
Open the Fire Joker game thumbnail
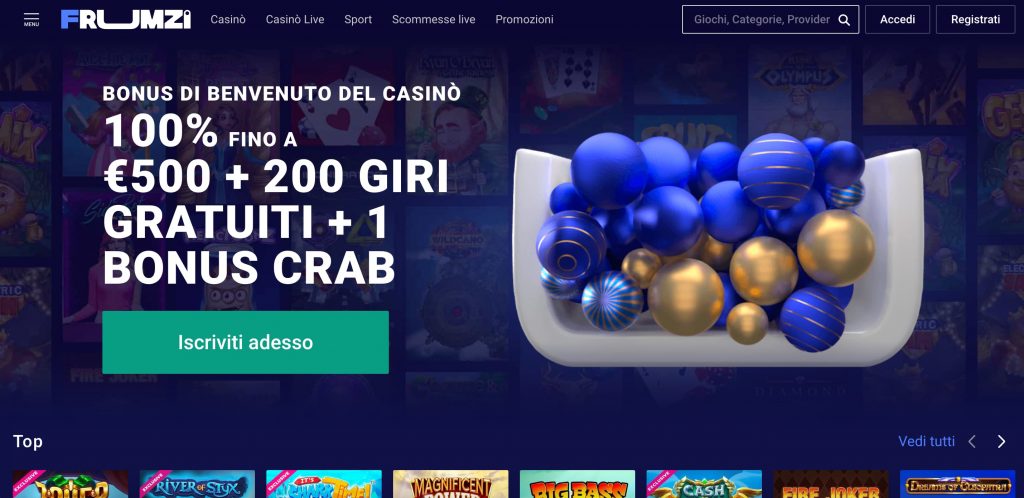(x=831, y=484)
